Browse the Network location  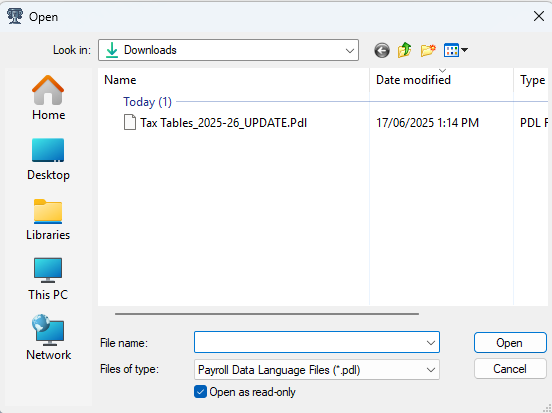click(48, 337)
